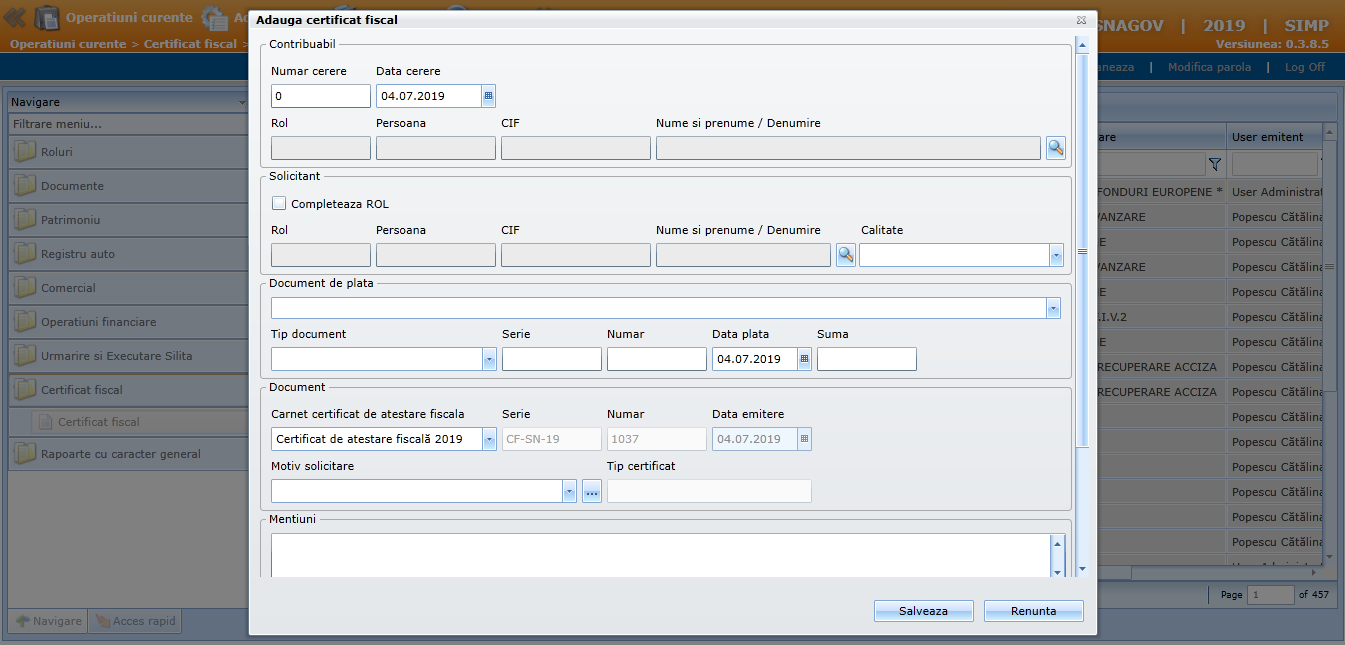Screen dimensions: 1345x645
Task: Click the Solicitant search magnifier icon
Action: (845, 255)
